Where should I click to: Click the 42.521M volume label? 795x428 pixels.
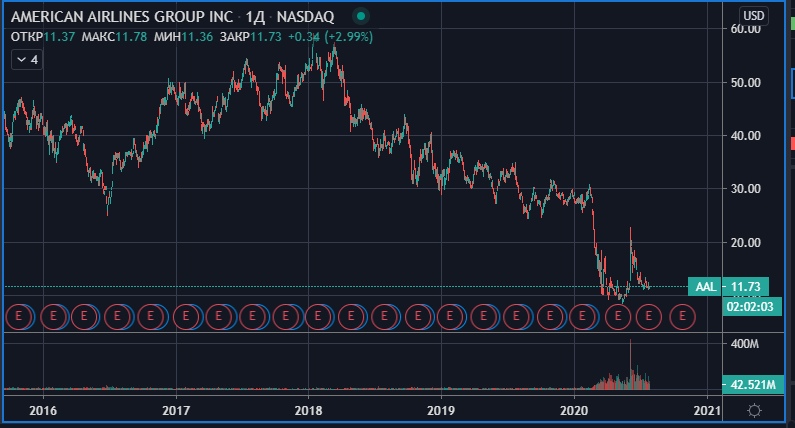point(753,385)
